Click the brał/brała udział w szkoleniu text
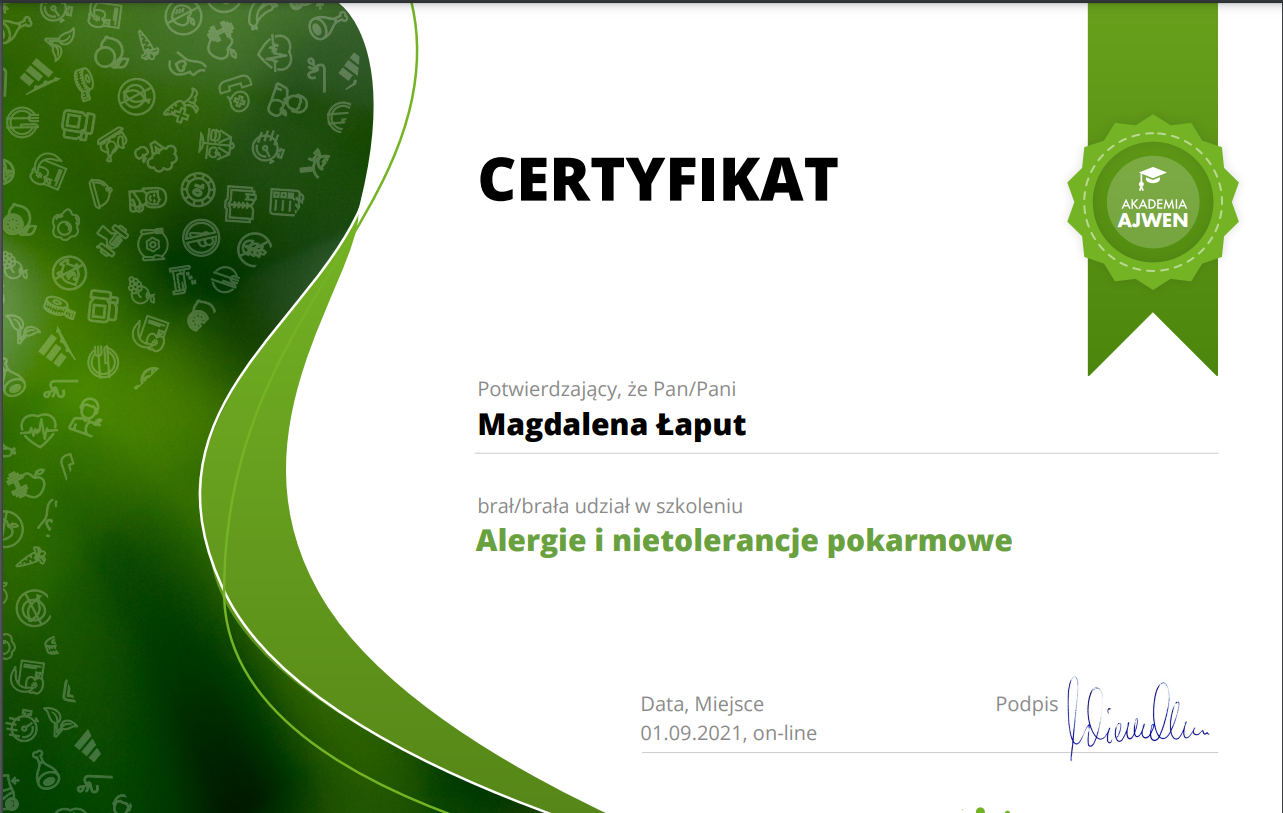 (610, 506)
